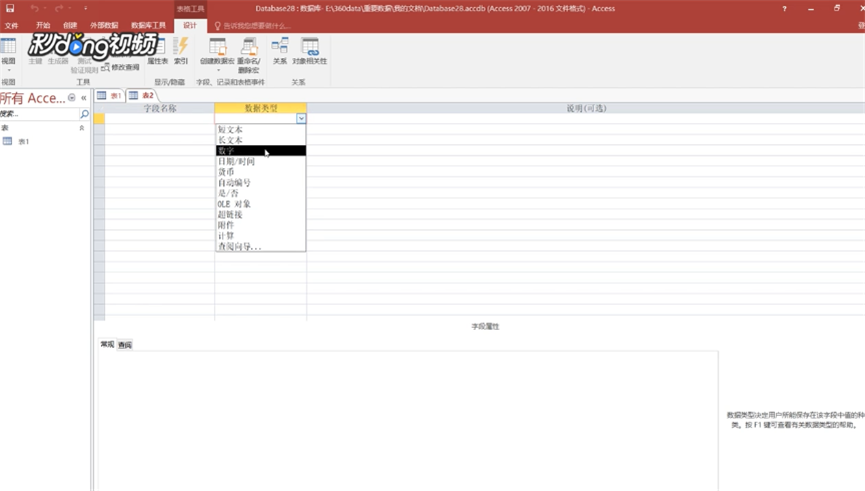Viewport: 865px width, 491px height.
Task: Choose 货币 from the data type list
Action: (x=260, y=172)
